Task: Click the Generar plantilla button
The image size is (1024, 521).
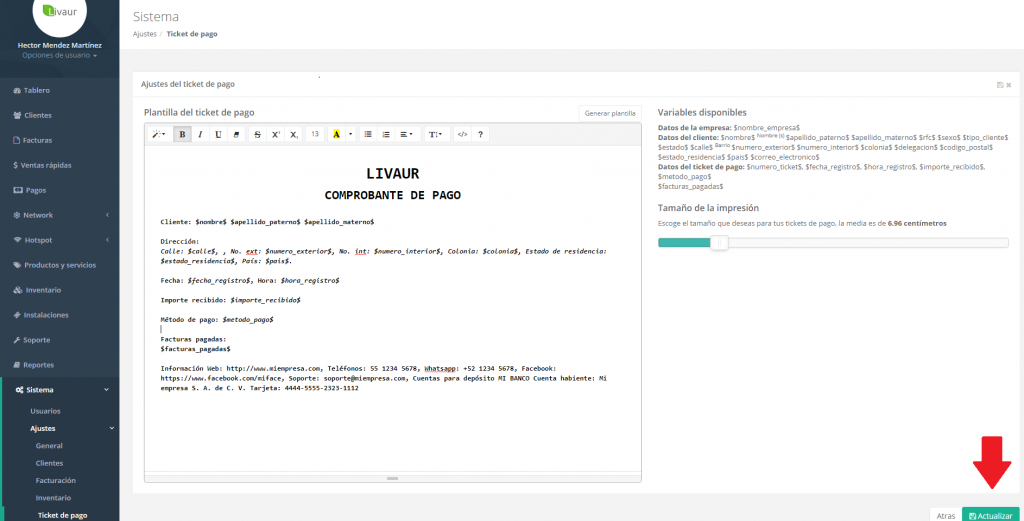Action: point(610,113)
